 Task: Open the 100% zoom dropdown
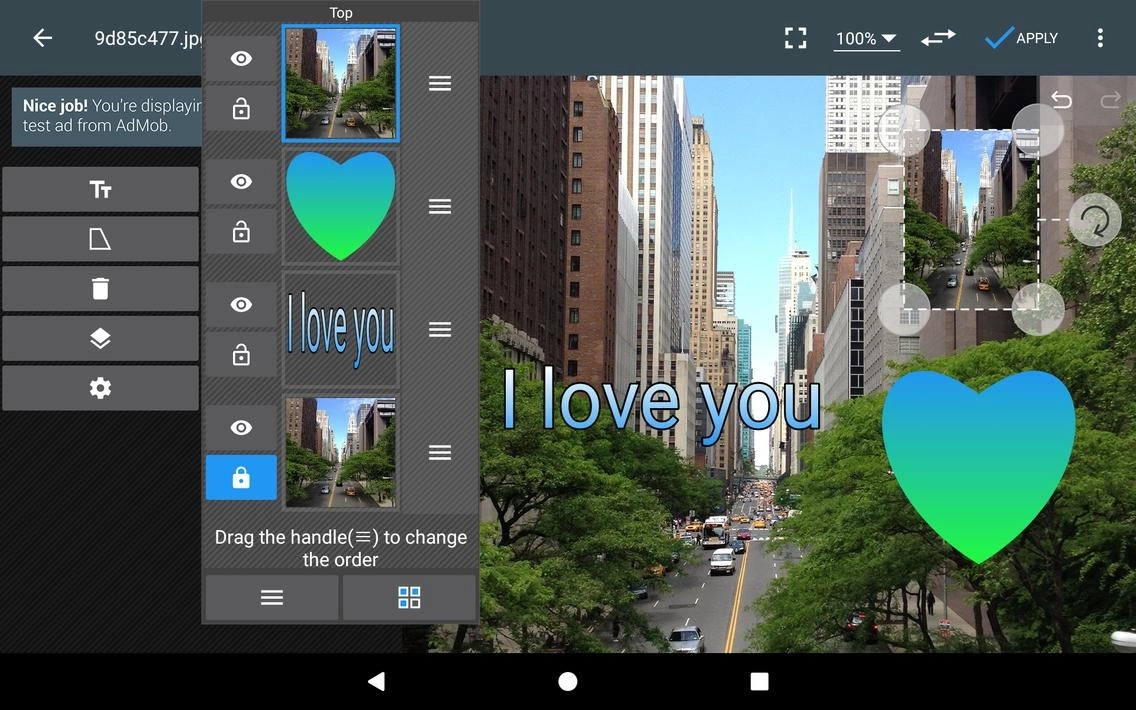coord(866,38)
